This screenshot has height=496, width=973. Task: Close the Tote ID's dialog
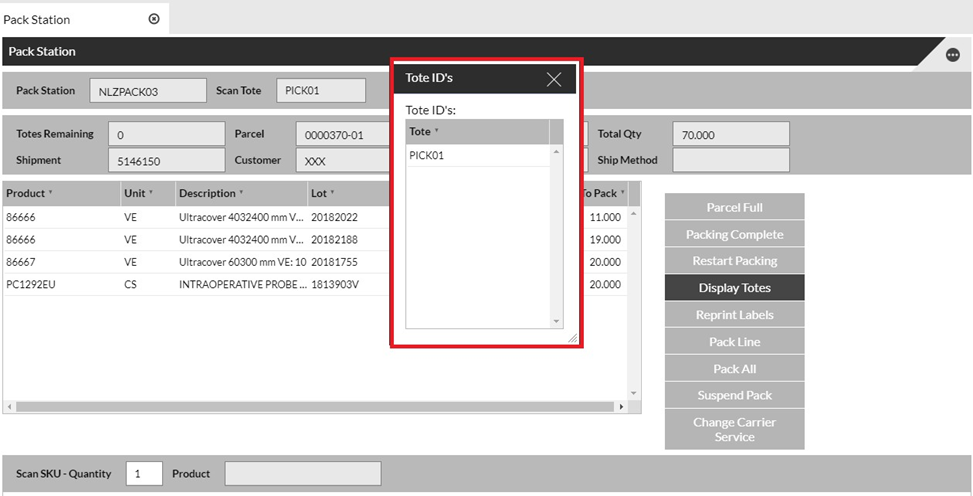pos(554,80)
